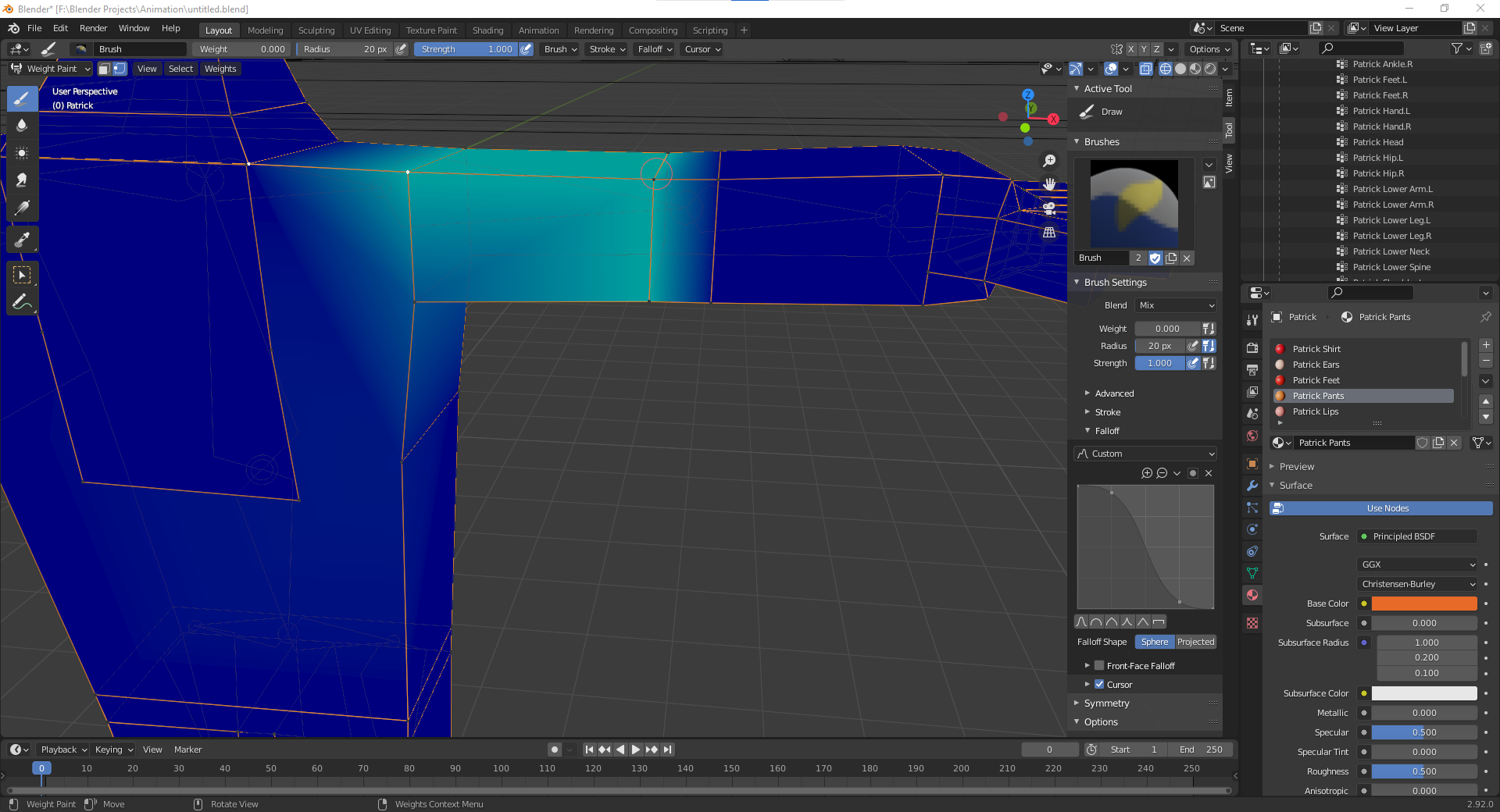Set Falloff Shape to Projected
This screenshot has width=1500, height=812.
(x=1195, y=642)
